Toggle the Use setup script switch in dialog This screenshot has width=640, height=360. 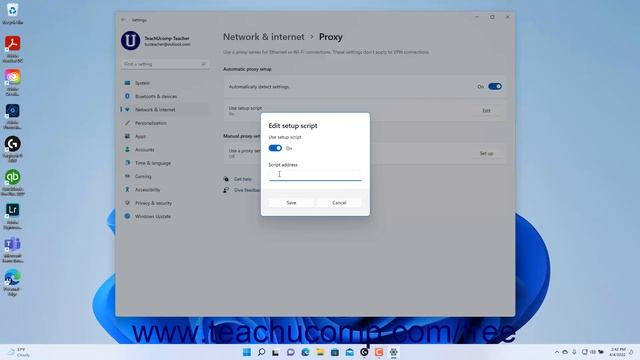tap(275, 148)
